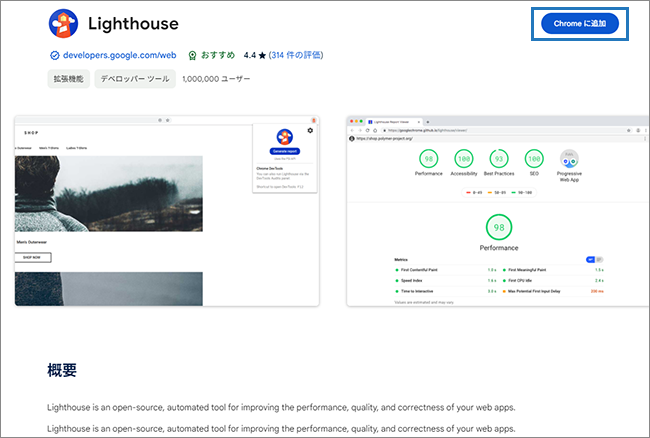Click the デベロッパー ツール category chip
This screenshot has width=650, height=438.
[135, 79]
